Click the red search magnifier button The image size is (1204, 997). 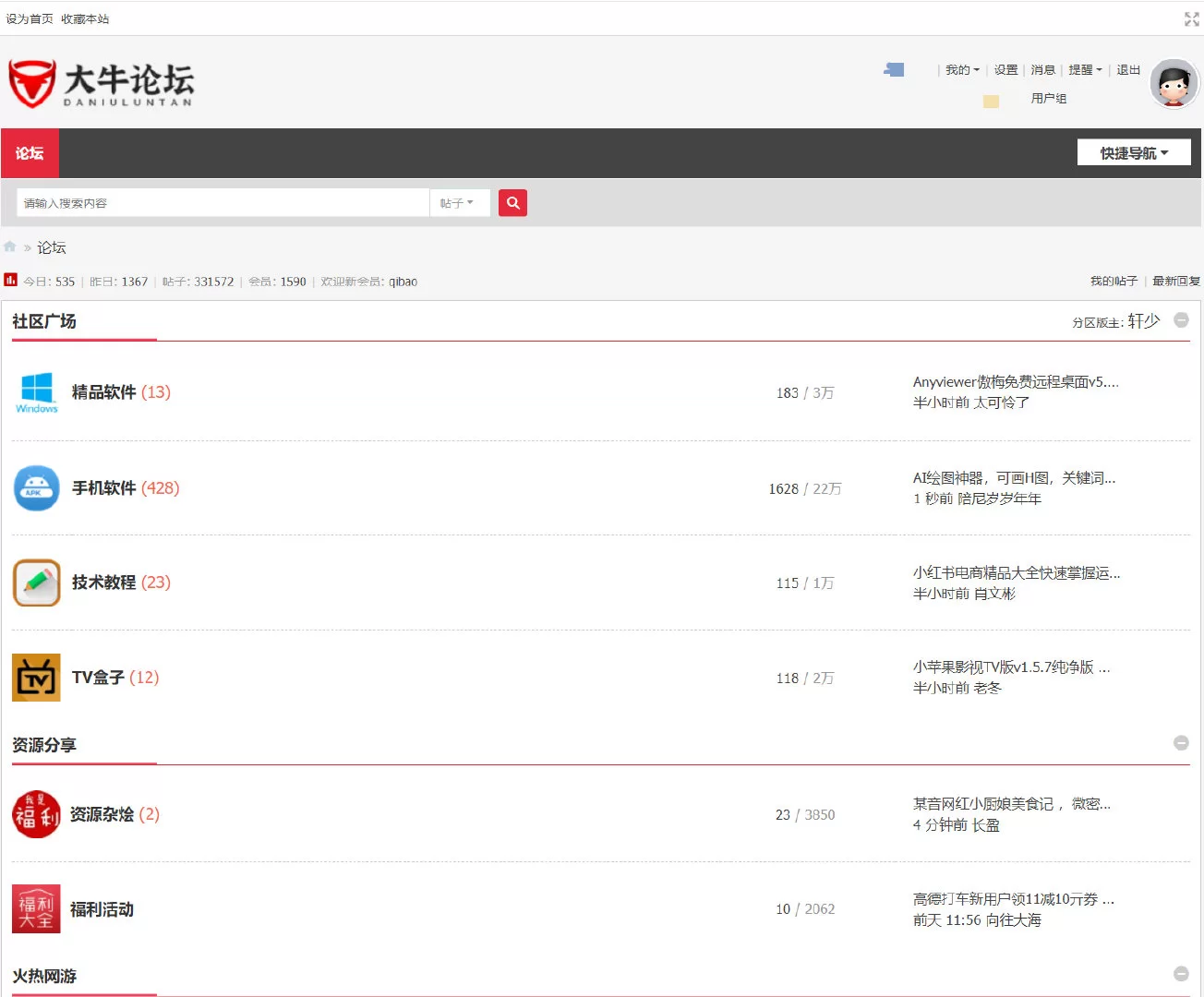[x=512, y=203]
